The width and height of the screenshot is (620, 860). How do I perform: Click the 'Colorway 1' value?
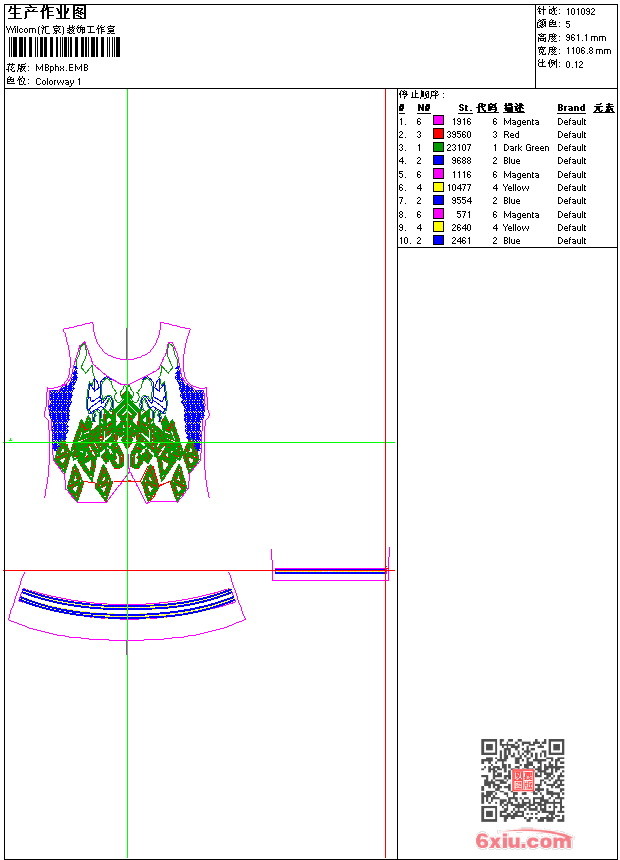click(x=58, y=82)
